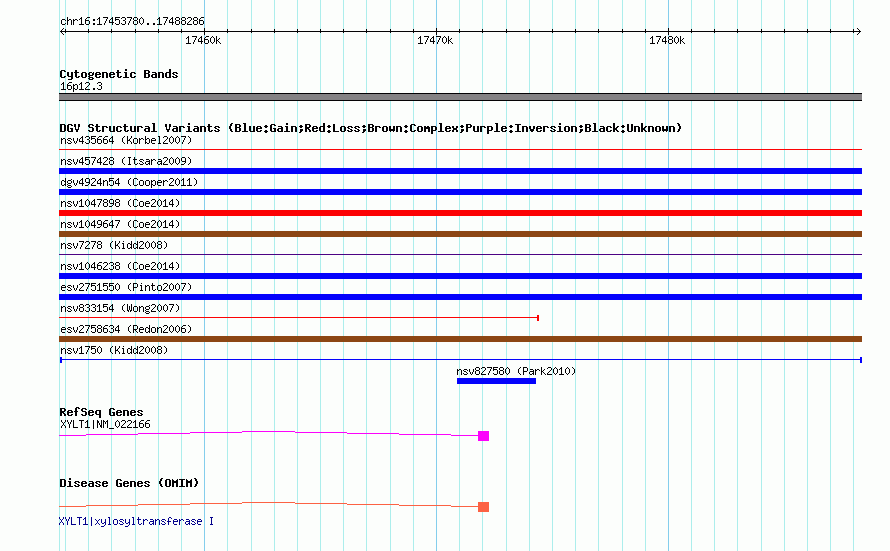Click the esv2751550 (Pinto2007) variant label
Screen dimensions: 890x551
126,287
